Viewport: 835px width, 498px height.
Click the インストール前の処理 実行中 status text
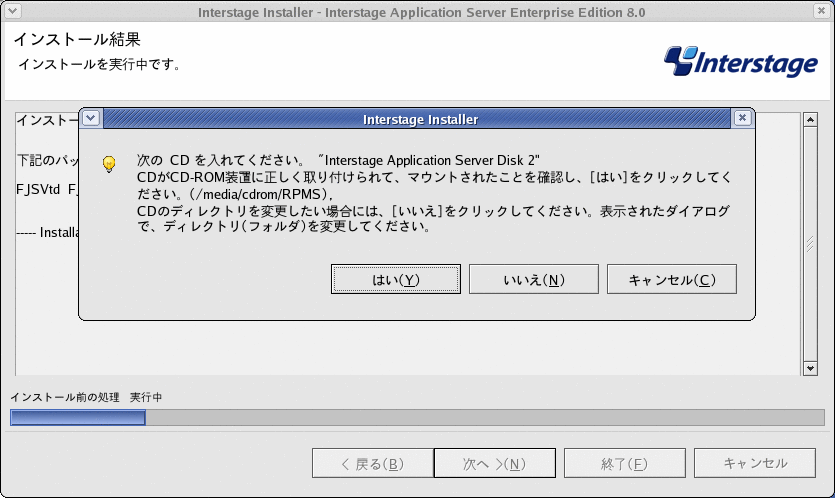[x=86, y=397]
